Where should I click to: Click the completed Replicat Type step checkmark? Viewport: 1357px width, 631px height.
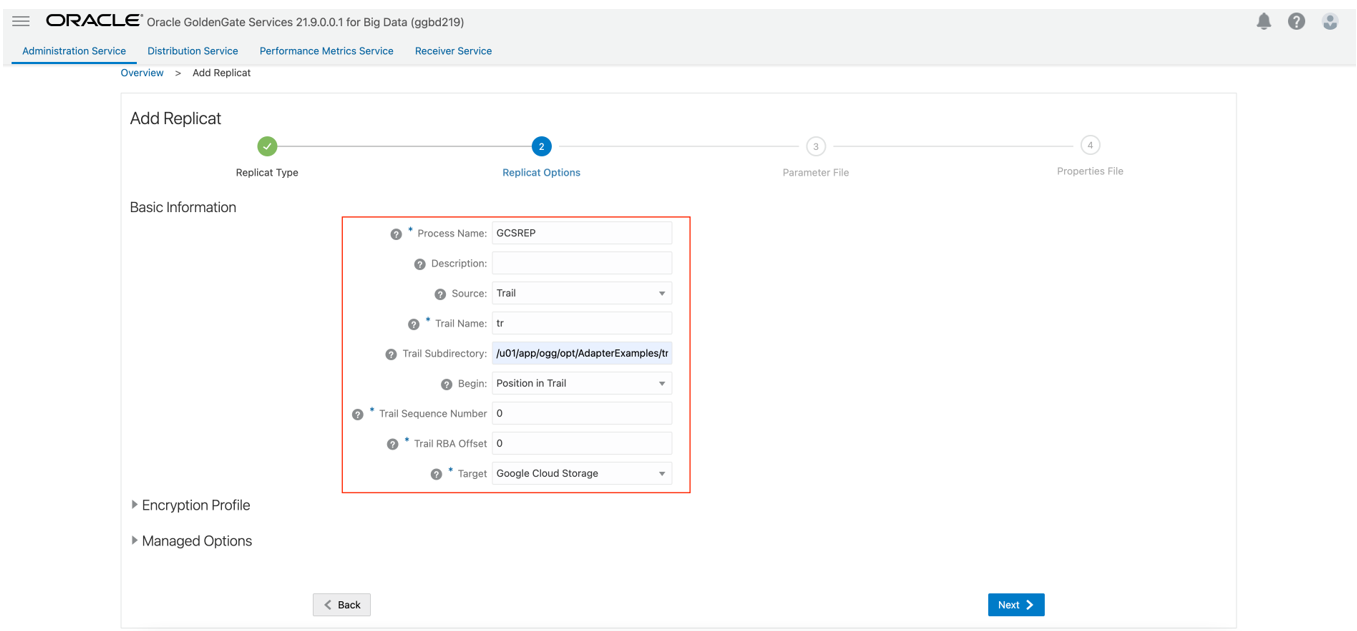click(x=267, y=146)
